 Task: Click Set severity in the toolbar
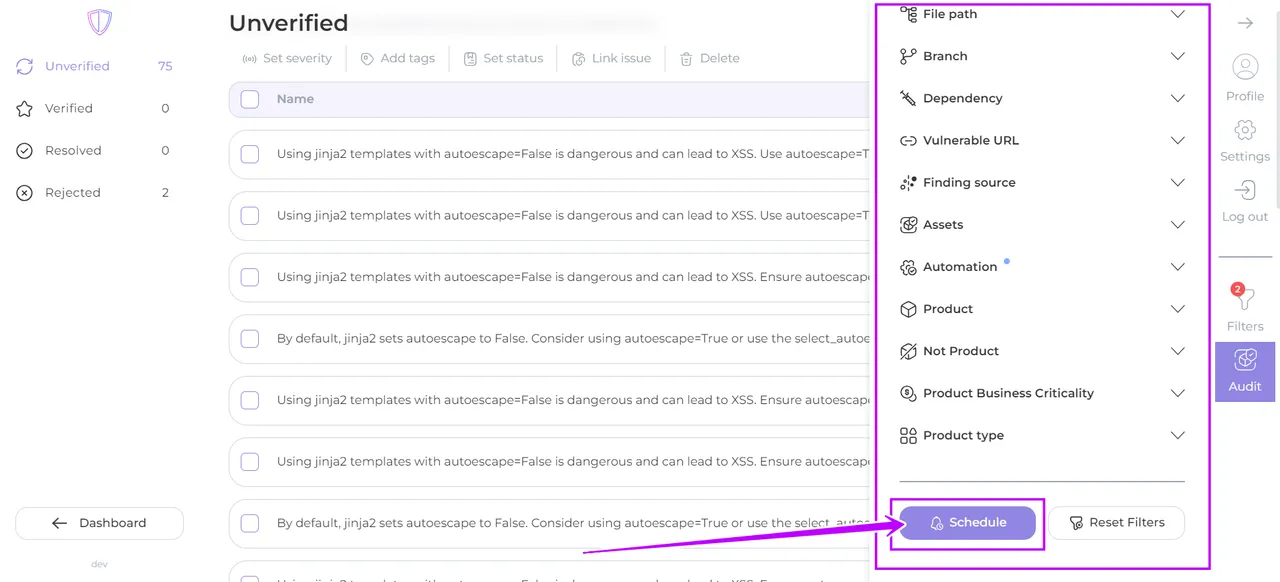pyautogui.click(x=287, y=59)
